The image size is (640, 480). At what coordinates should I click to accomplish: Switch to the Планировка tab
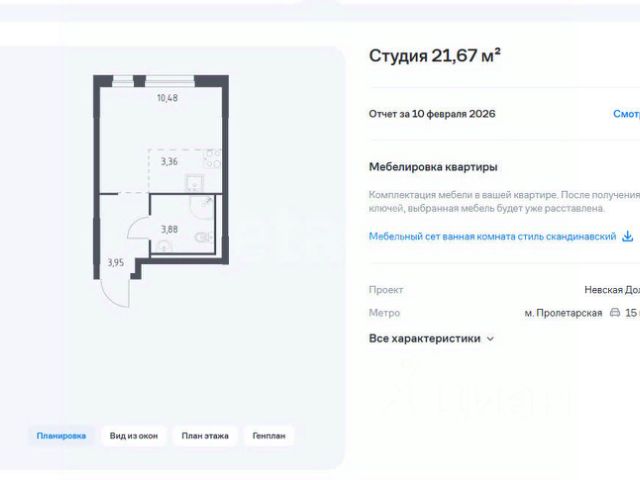tap(61, 436)
